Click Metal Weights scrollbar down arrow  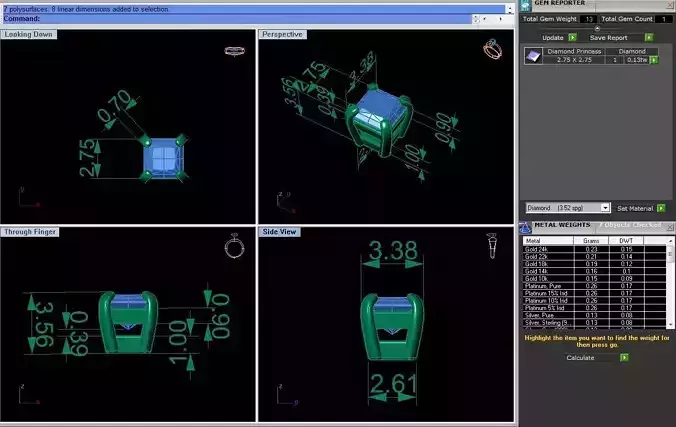[670, 324]
